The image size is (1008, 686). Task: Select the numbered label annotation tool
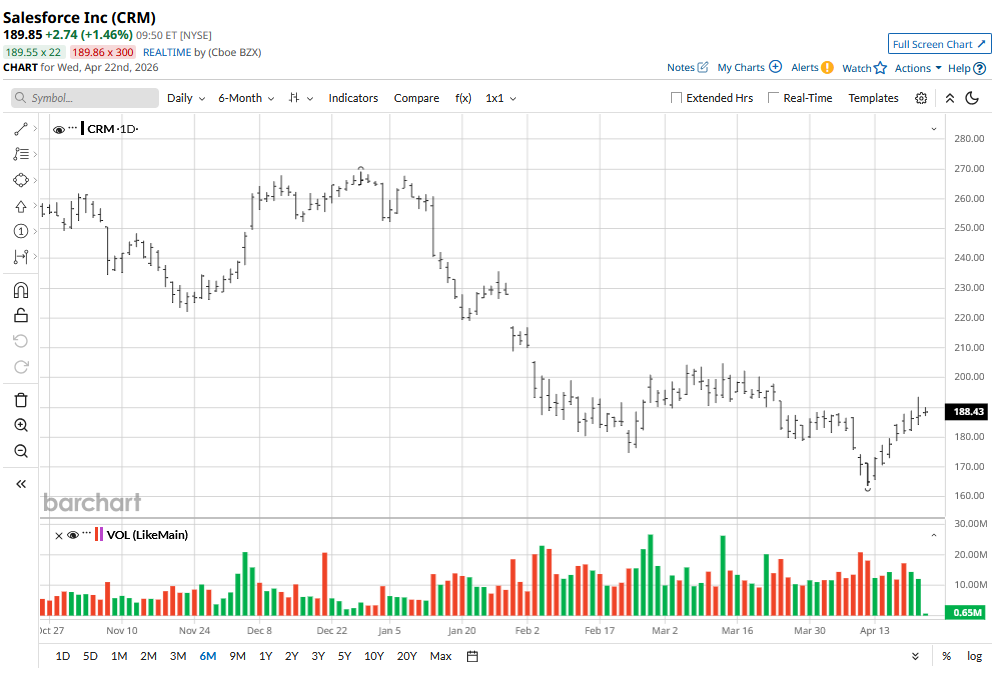pos(21,231)
